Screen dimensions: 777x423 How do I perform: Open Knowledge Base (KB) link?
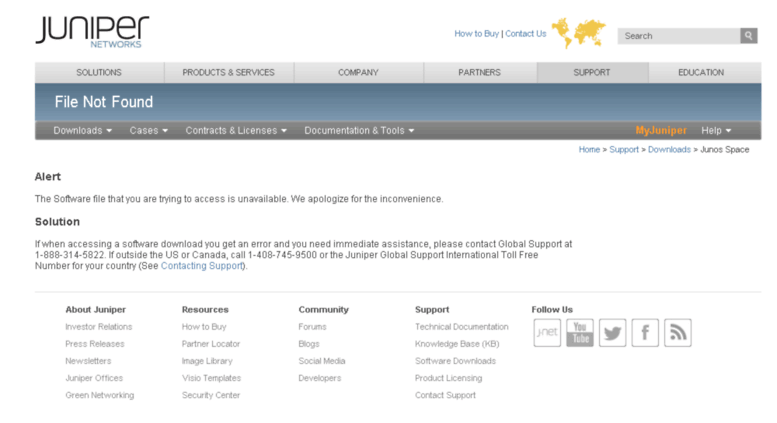pos(457,344)
